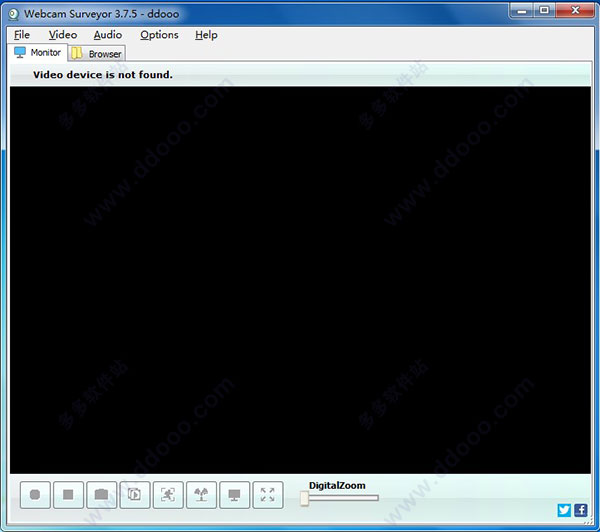Click the DigitalZoom label
Viewport: 600px width, 532px height.
tap(337, 485)
